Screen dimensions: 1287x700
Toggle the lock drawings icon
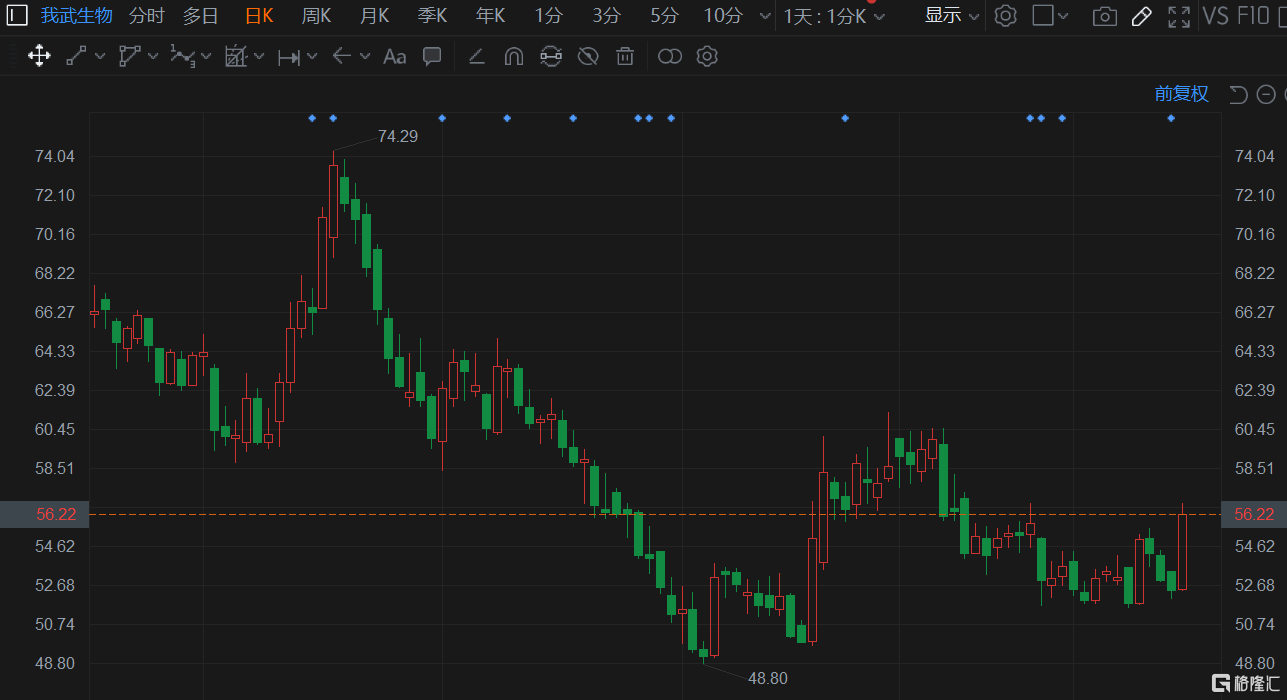550,57
